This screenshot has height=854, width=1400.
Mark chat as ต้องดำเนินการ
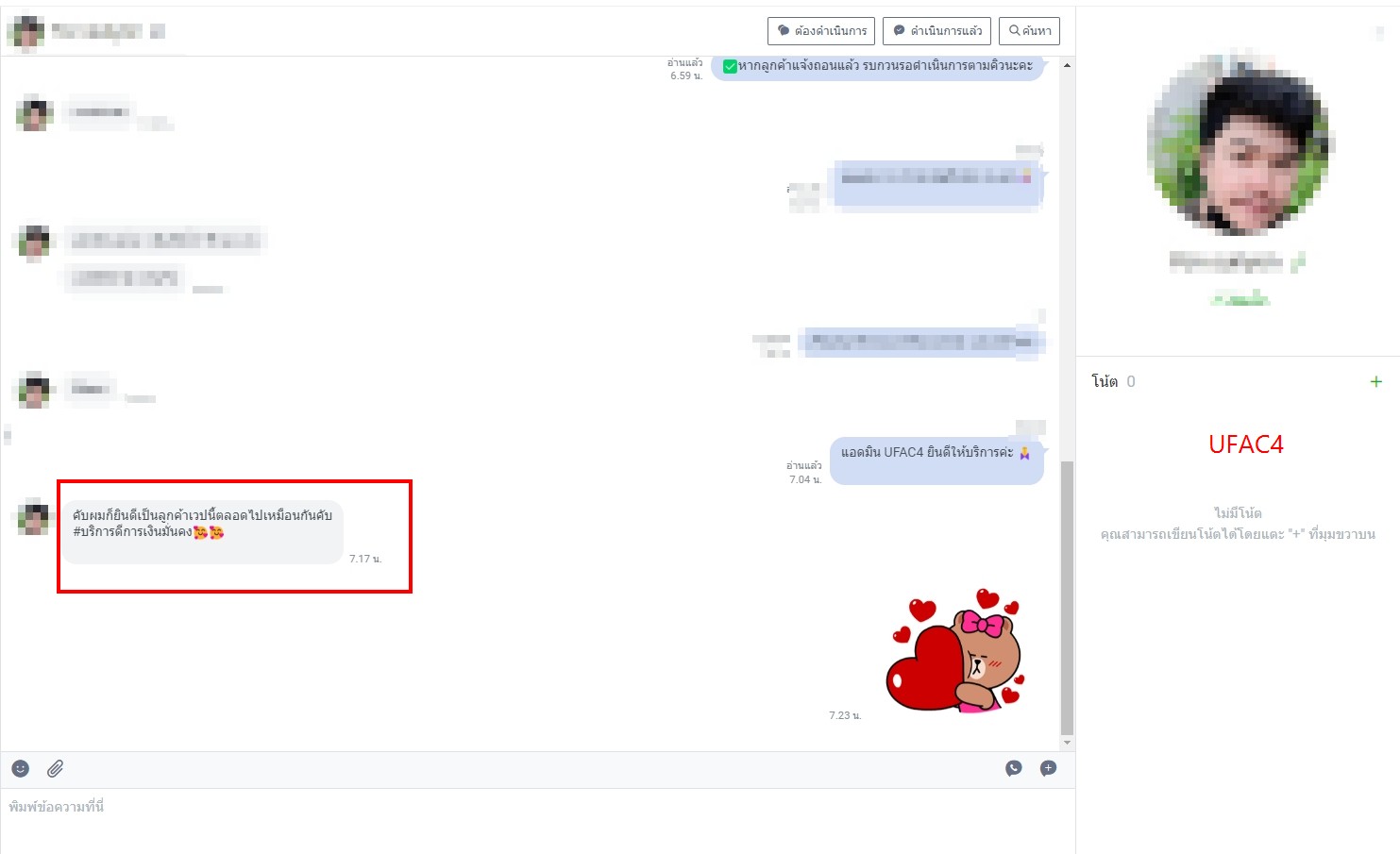(821, 31)
